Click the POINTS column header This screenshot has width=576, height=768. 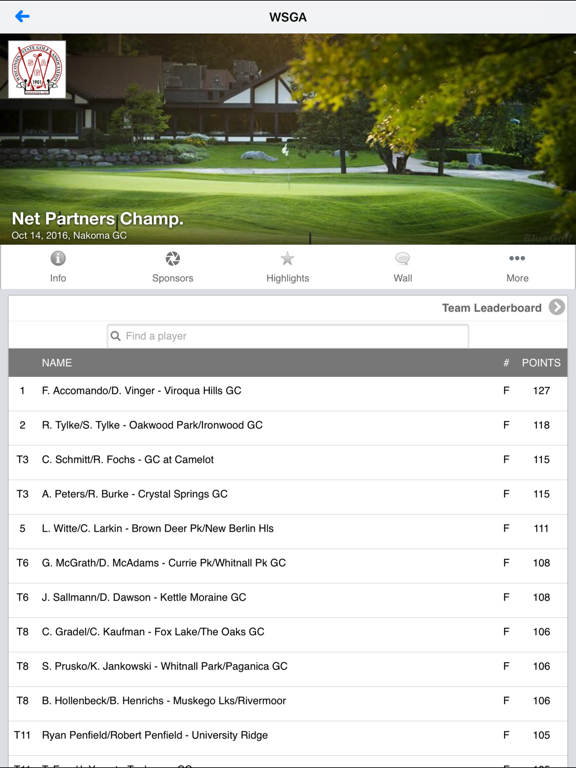[541, 363]
